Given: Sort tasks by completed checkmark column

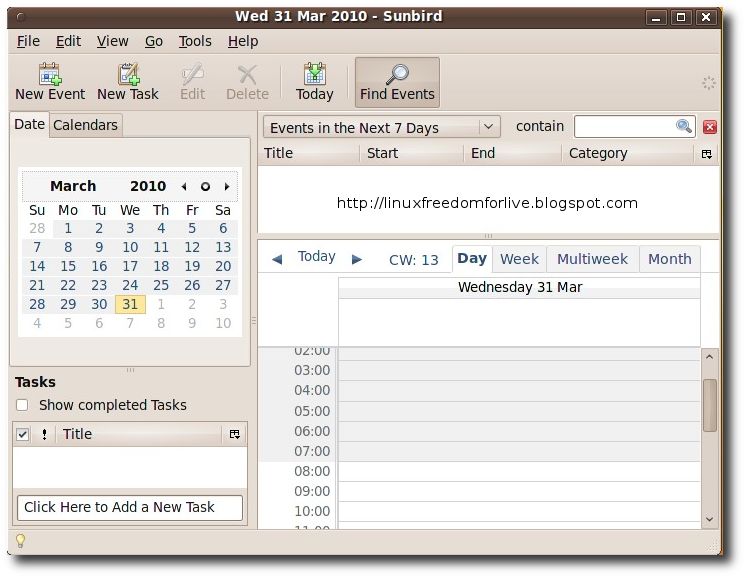Looking at the screenshot, I should (22, 434).
